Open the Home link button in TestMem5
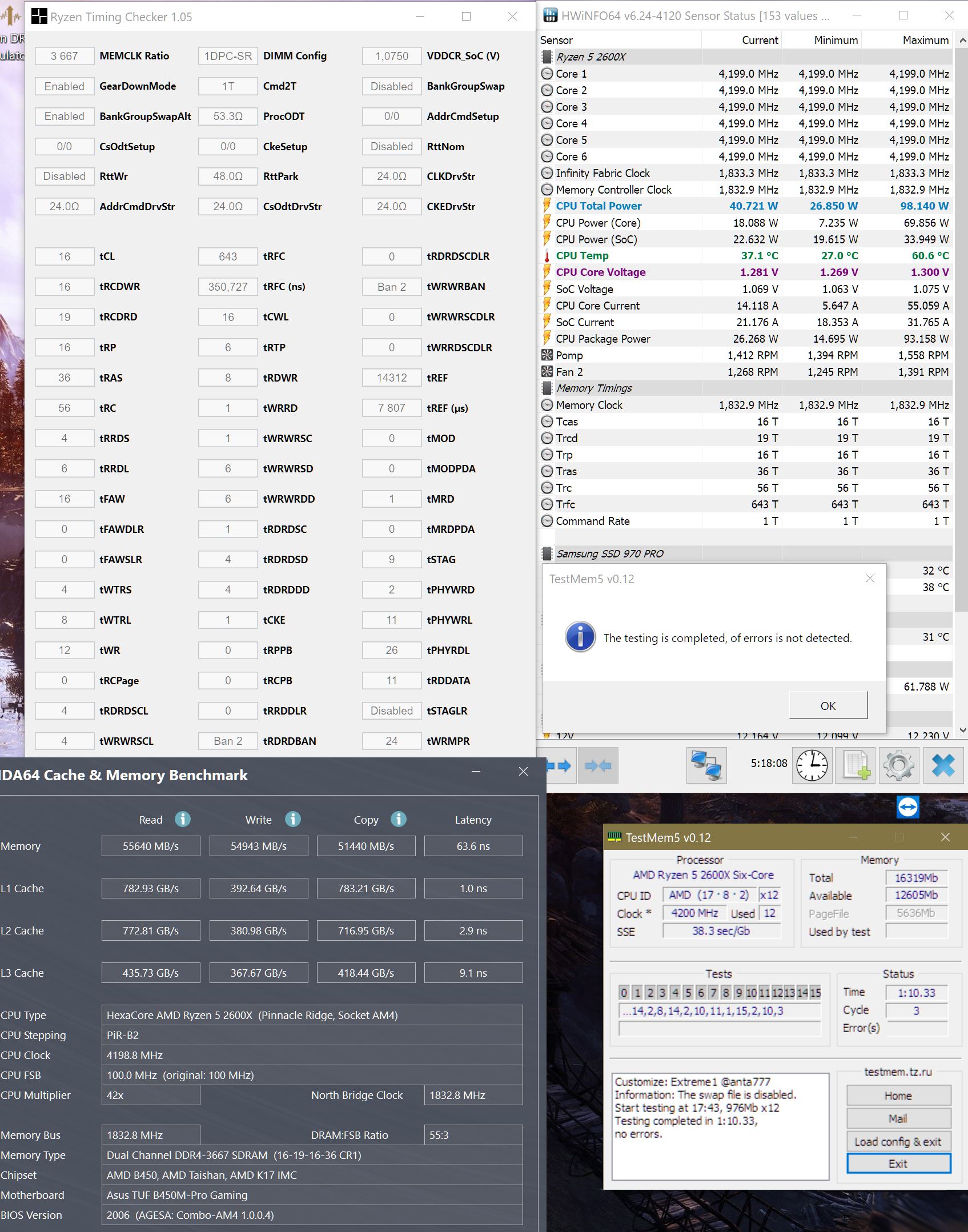968x1232 pixels. click(898, 1095)
